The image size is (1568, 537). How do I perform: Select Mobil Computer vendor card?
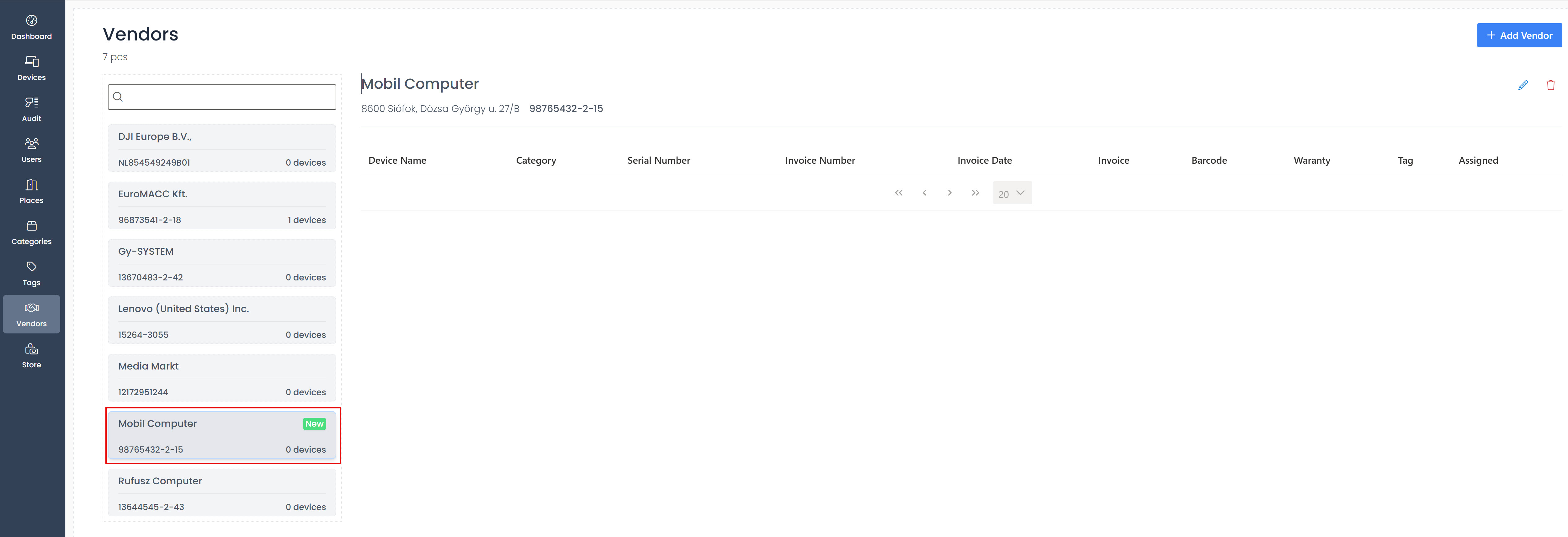pyautogui.click(x=222, y=435)
